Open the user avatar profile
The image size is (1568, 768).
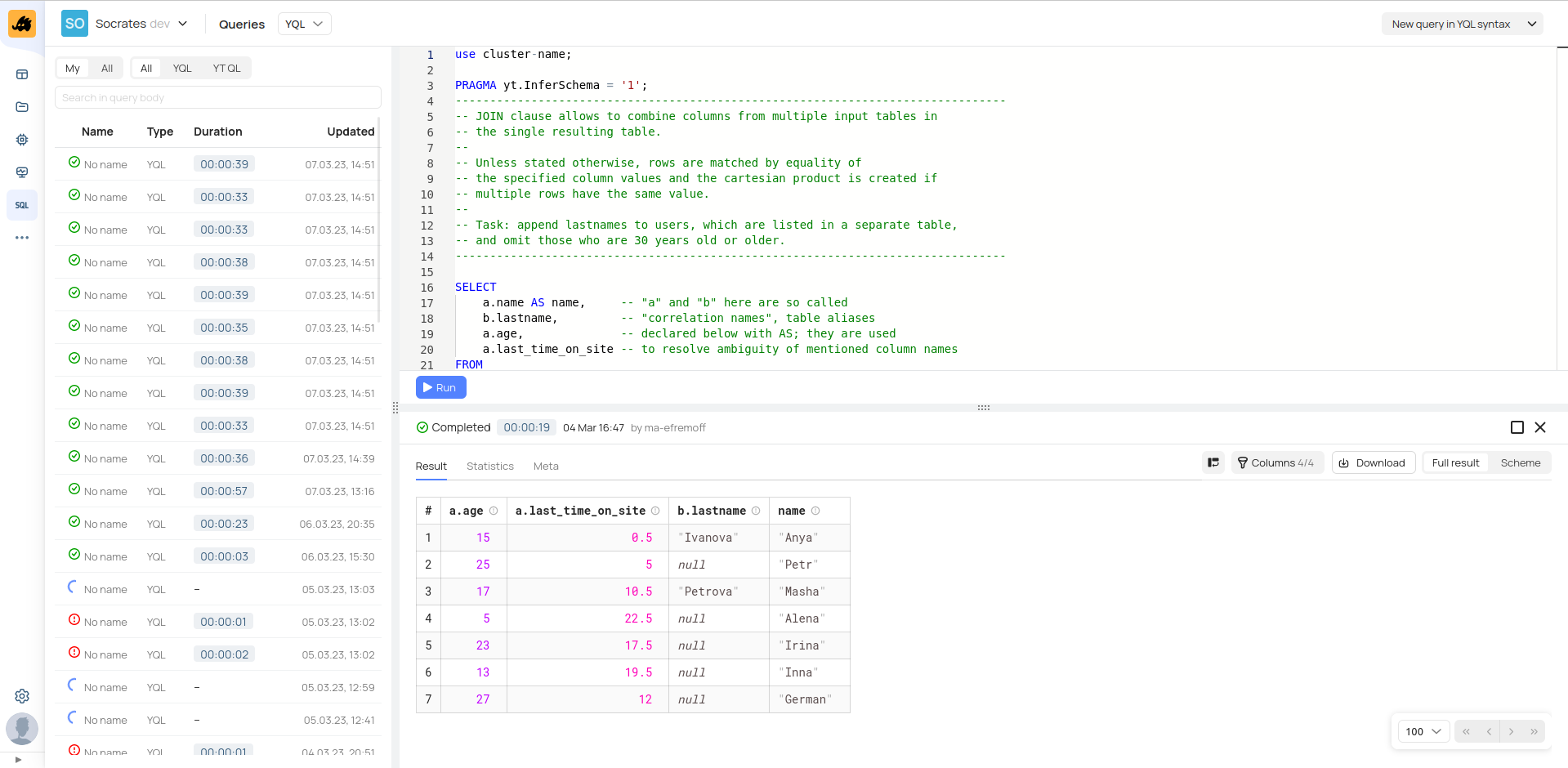pyautogui.click(x=22, y=729)
